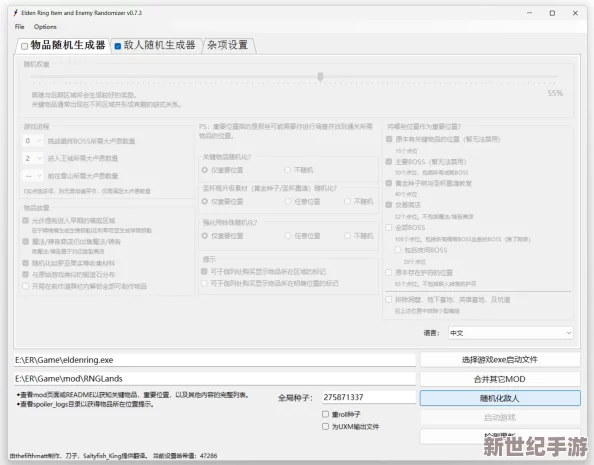Open the Options menu
594x465 pixels.
point(45,27)
